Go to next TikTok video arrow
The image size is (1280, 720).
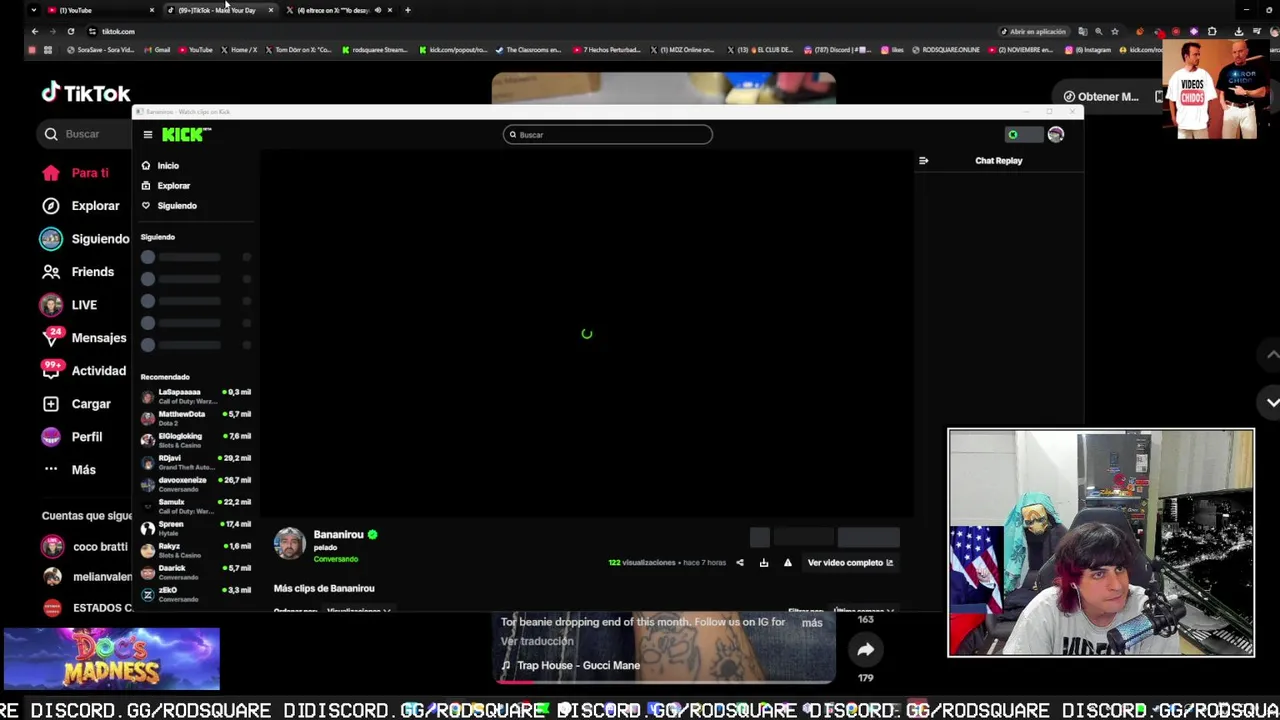pos(1272,402)
